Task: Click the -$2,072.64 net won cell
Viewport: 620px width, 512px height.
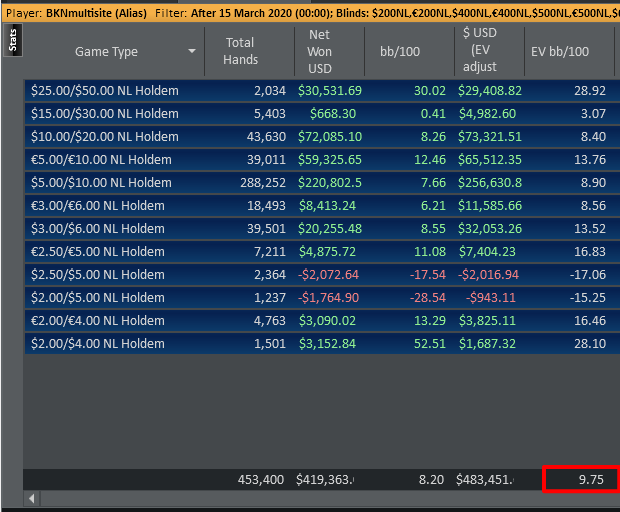Action: point(328,275)
